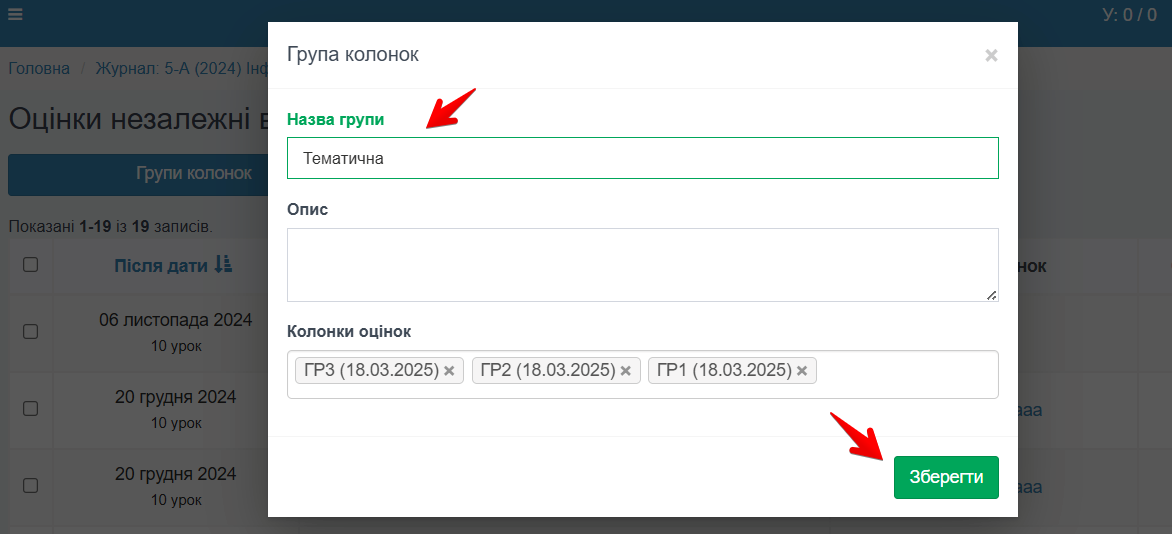Close the Група колонок dialog
Screen dimensions: 1172x534
(991, 56)
